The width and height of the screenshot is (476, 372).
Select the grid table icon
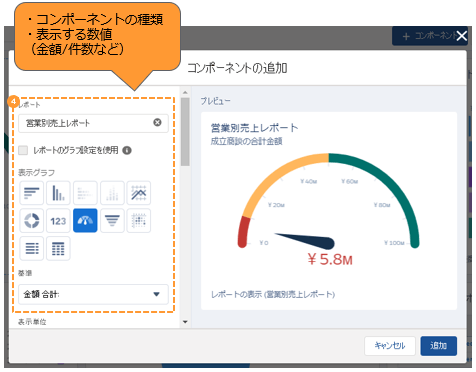pyautogui.click(x=58, y=248)
